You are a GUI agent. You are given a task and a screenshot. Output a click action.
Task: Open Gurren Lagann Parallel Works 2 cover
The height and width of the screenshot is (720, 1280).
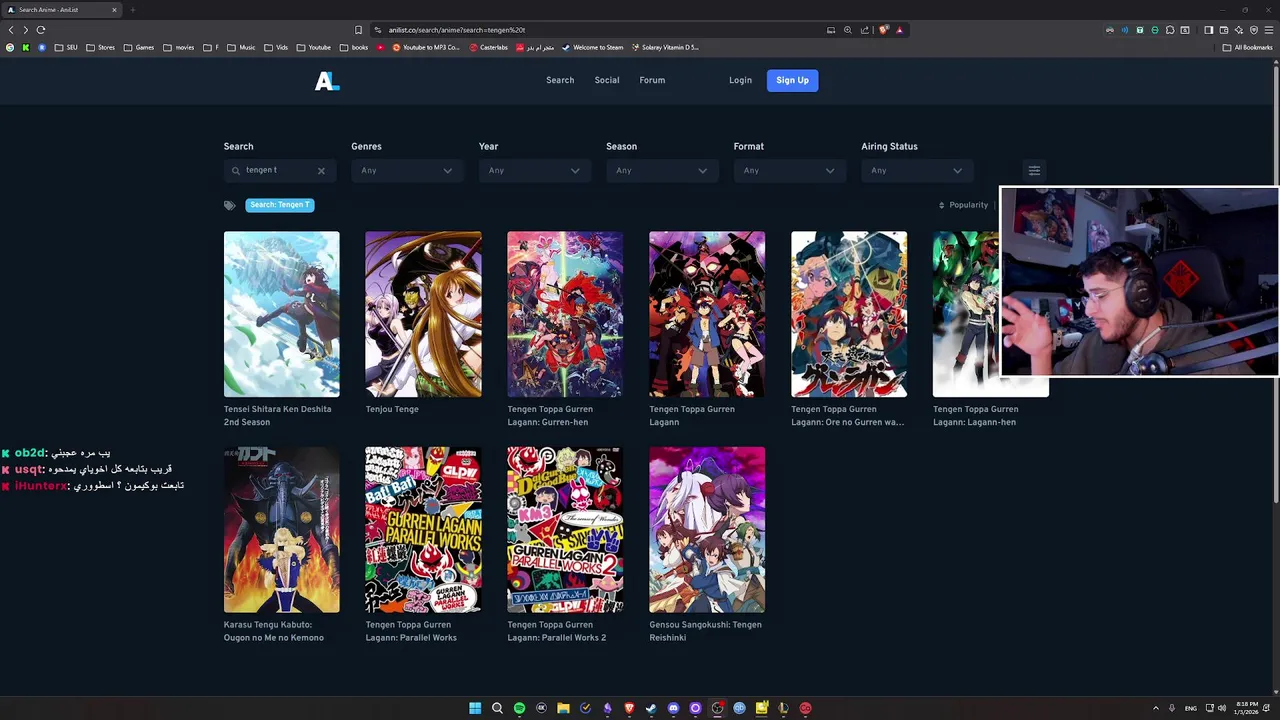tap(565, 530)
